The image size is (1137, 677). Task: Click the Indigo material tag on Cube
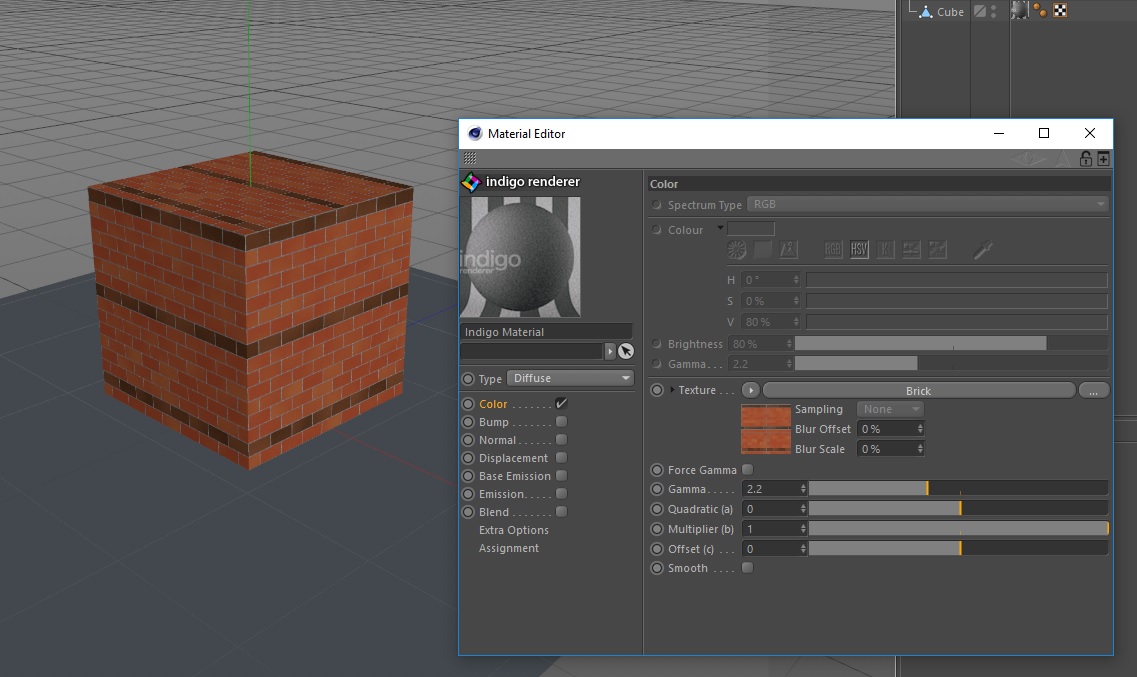[1020, 11]
